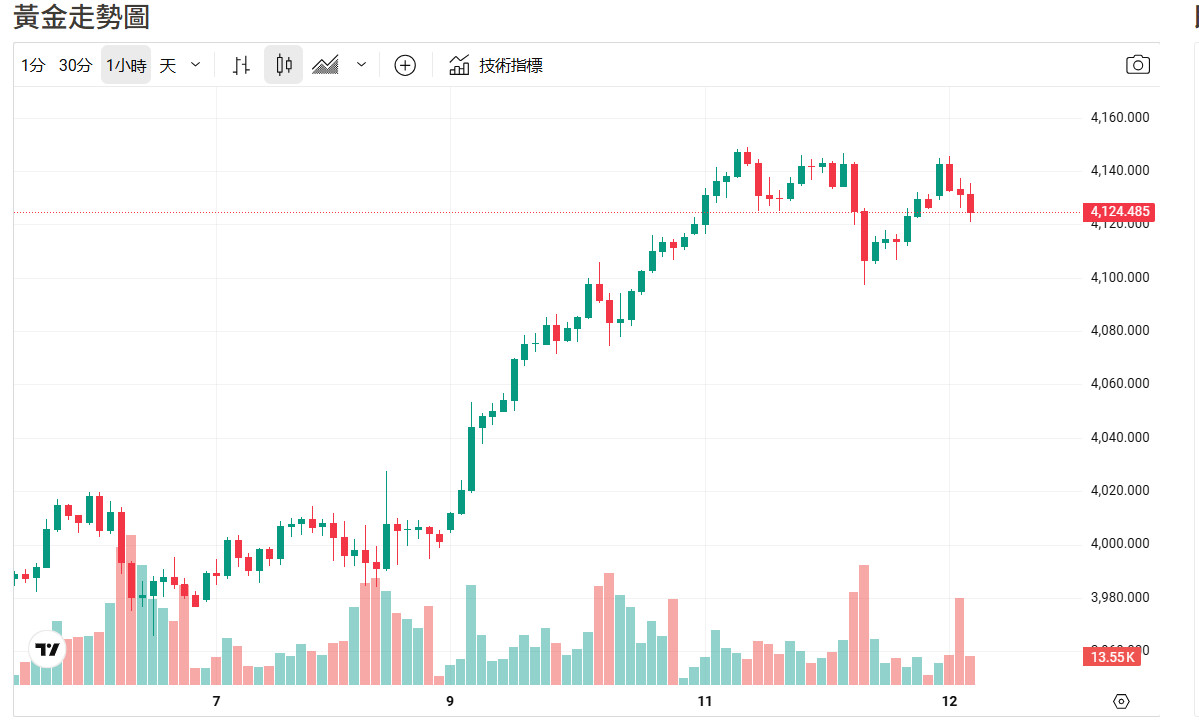Expand the chart style dropdown arrow
1199x721 pixels.
[361, 65]
